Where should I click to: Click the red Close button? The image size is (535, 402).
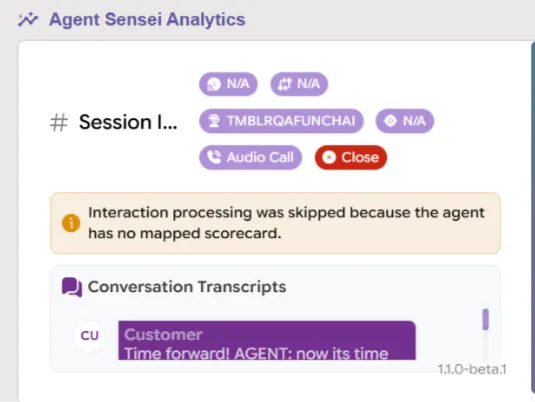pyautogui.click(x=351, y=157)
